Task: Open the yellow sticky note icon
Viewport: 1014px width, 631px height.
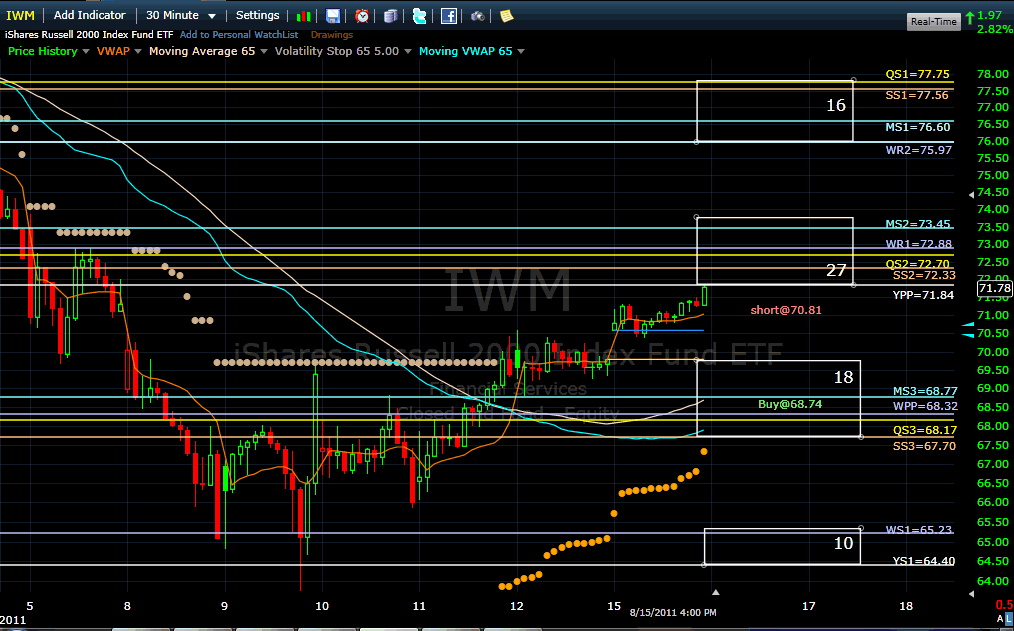Action: [506, 16]
